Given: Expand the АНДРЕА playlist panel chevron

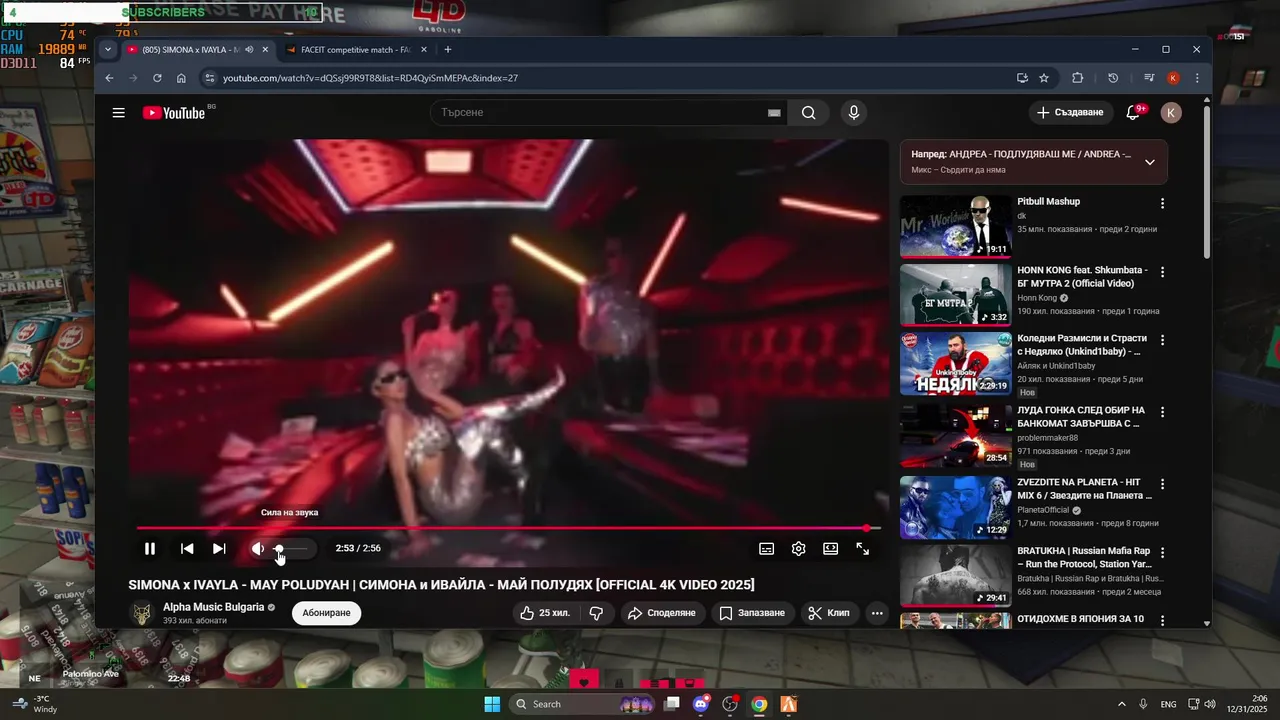Looking at the screenshot, I should tap(1150, 162).
